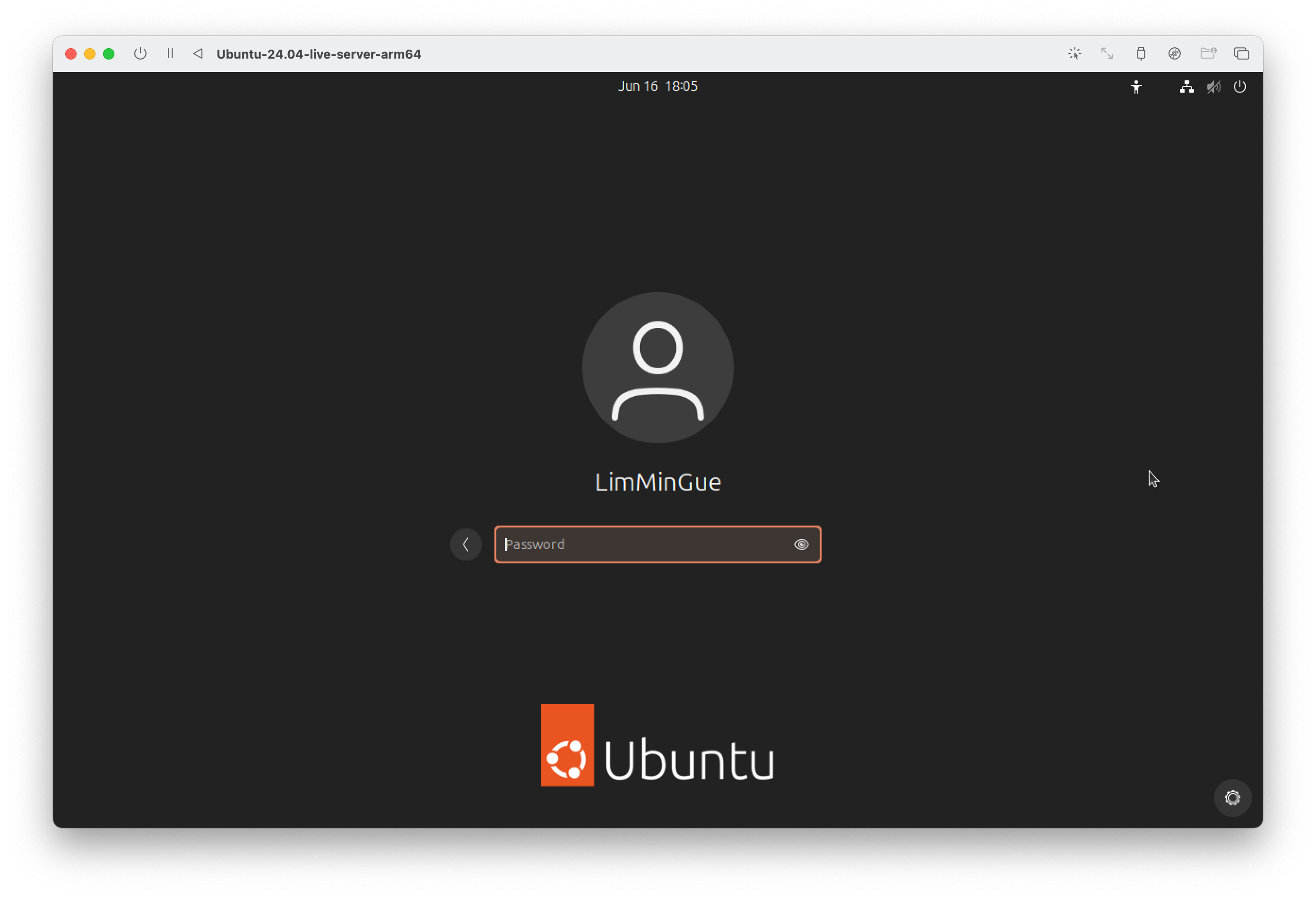This screenshot has height=898, width=1316.
Task: Click the muted volume speaker icon
Action: [1213, 86]
